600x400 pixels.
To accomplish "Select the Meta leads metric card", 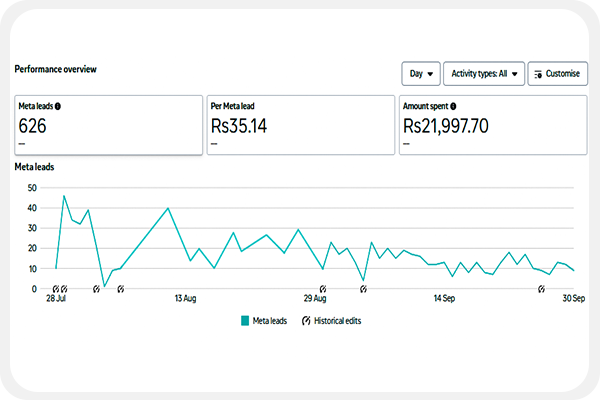I will coord(108,125).
